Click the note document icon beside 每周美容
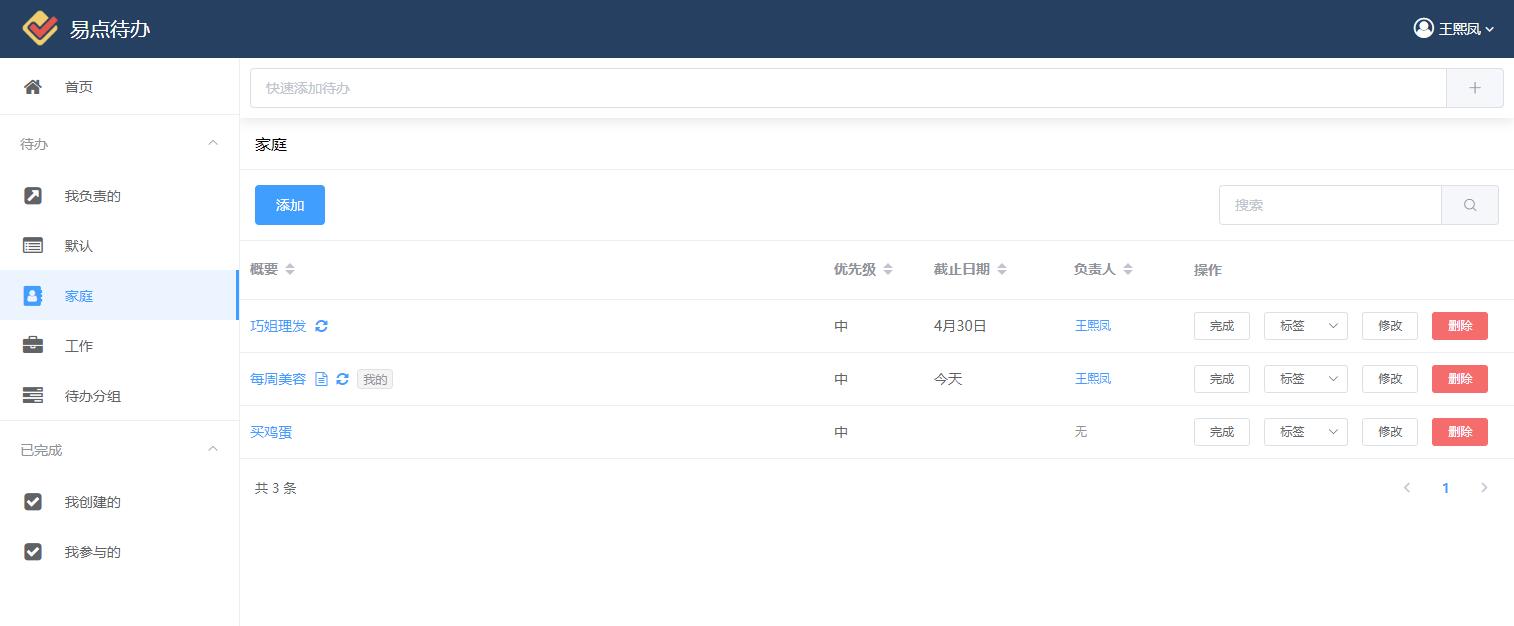This screenshot has height=626, width=1514. pos(321,379)
